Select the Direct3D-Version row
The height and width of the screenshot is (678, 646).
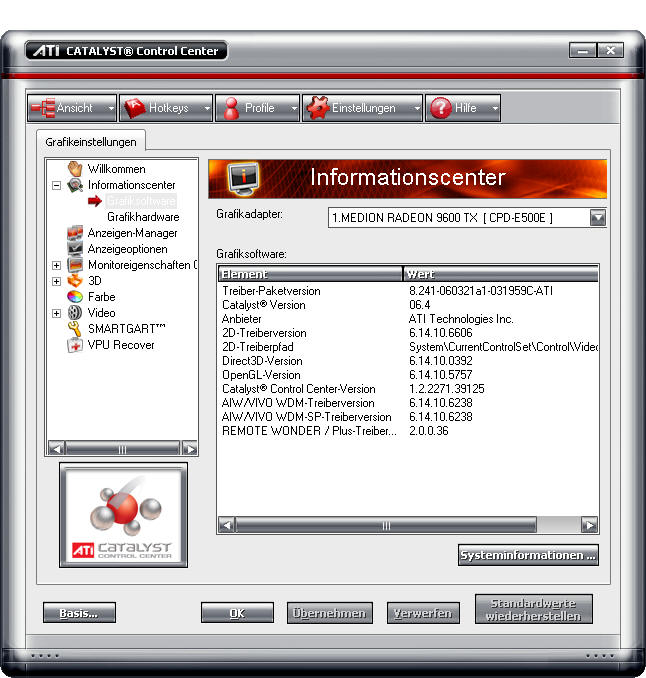(x=408, y=361)
